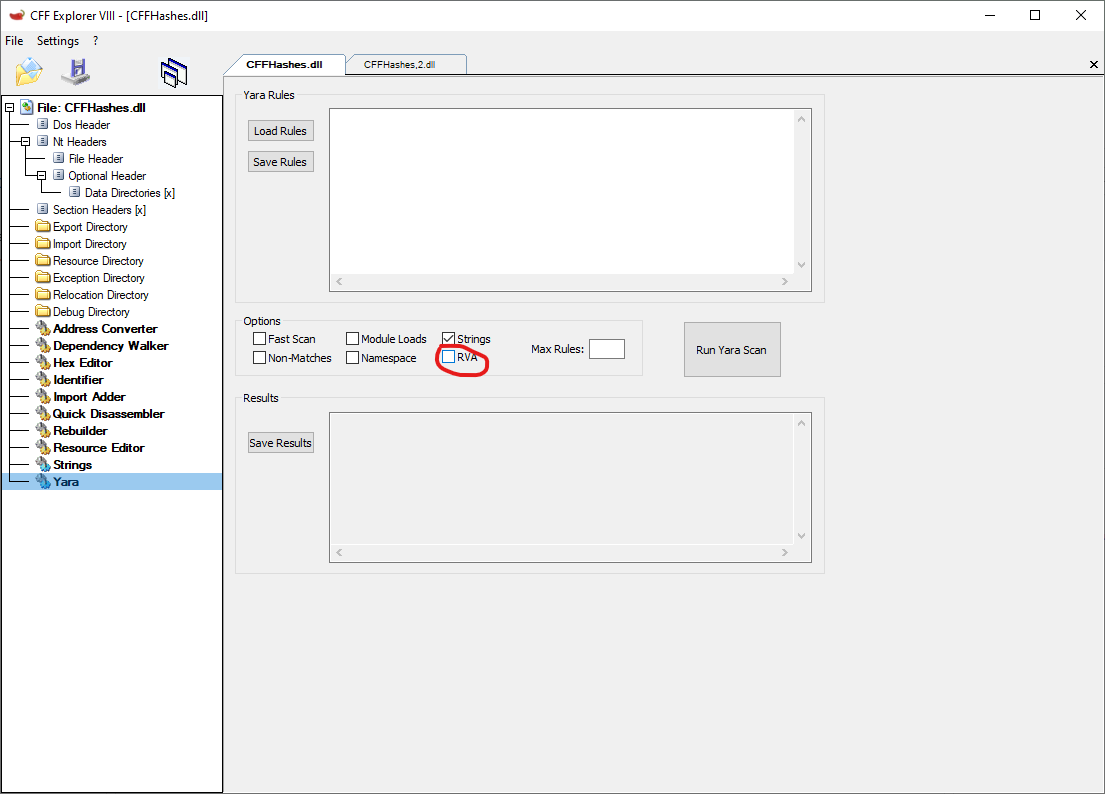This screenshot has height=794, width=1105.
Task: Enable the RVA checkbox
Action: point(448,357)
